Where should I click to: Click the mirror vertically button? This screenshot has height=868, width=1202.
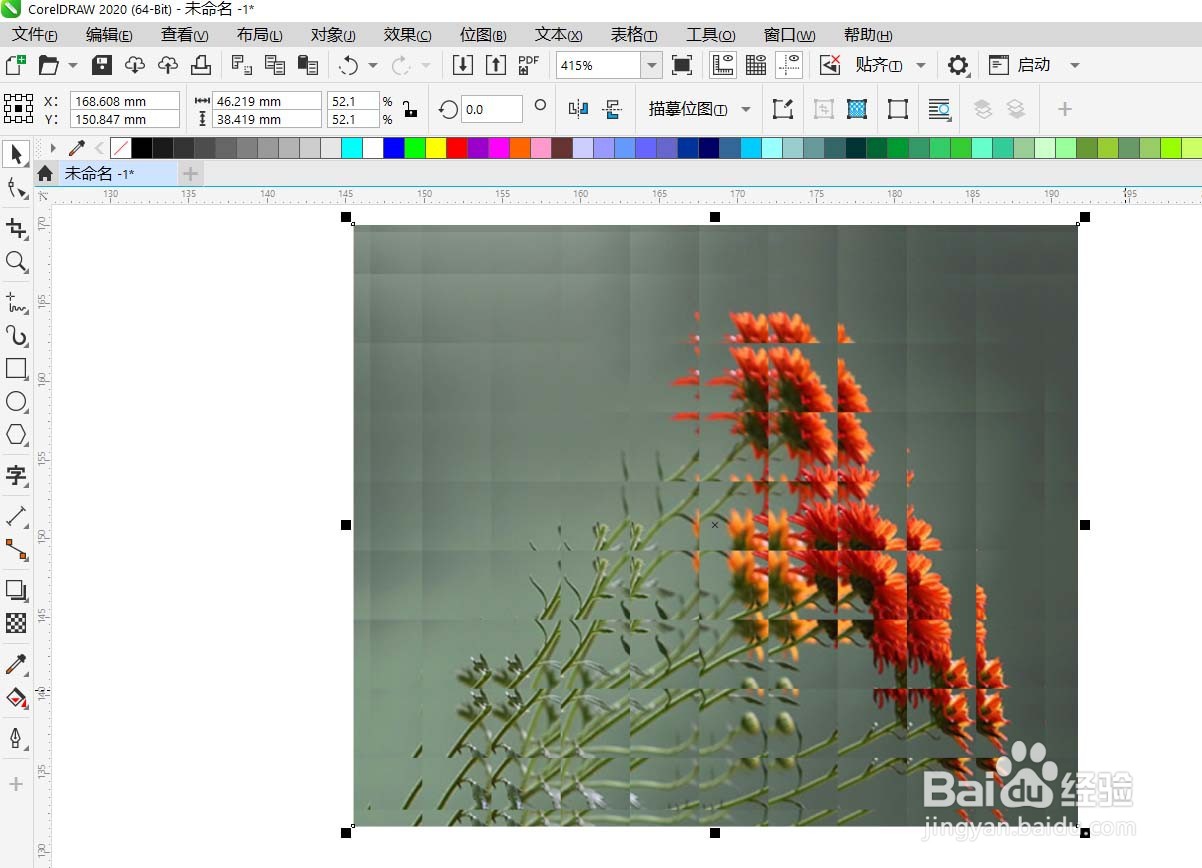[x=614, y=108]
